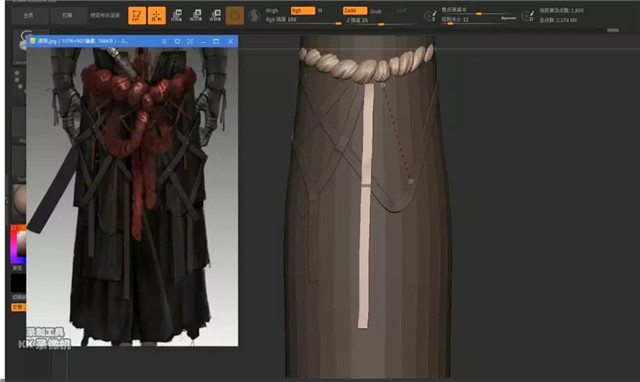Click the rope belt on the model
Image resolution: width=640 pixels, height=382 pixels.
pyautogui.click(x=367, y=64)
